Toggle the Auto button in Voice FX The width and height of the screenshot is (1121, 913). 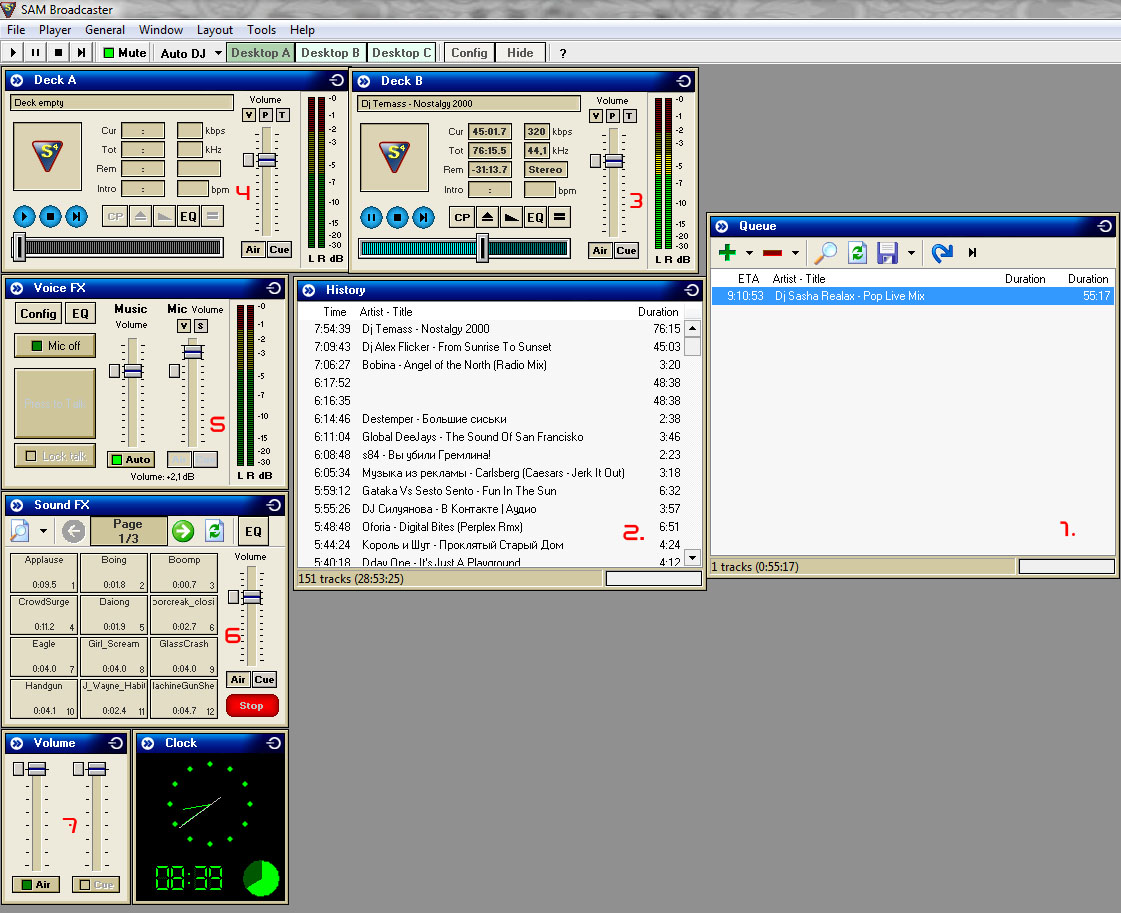[x=130, y=460]
